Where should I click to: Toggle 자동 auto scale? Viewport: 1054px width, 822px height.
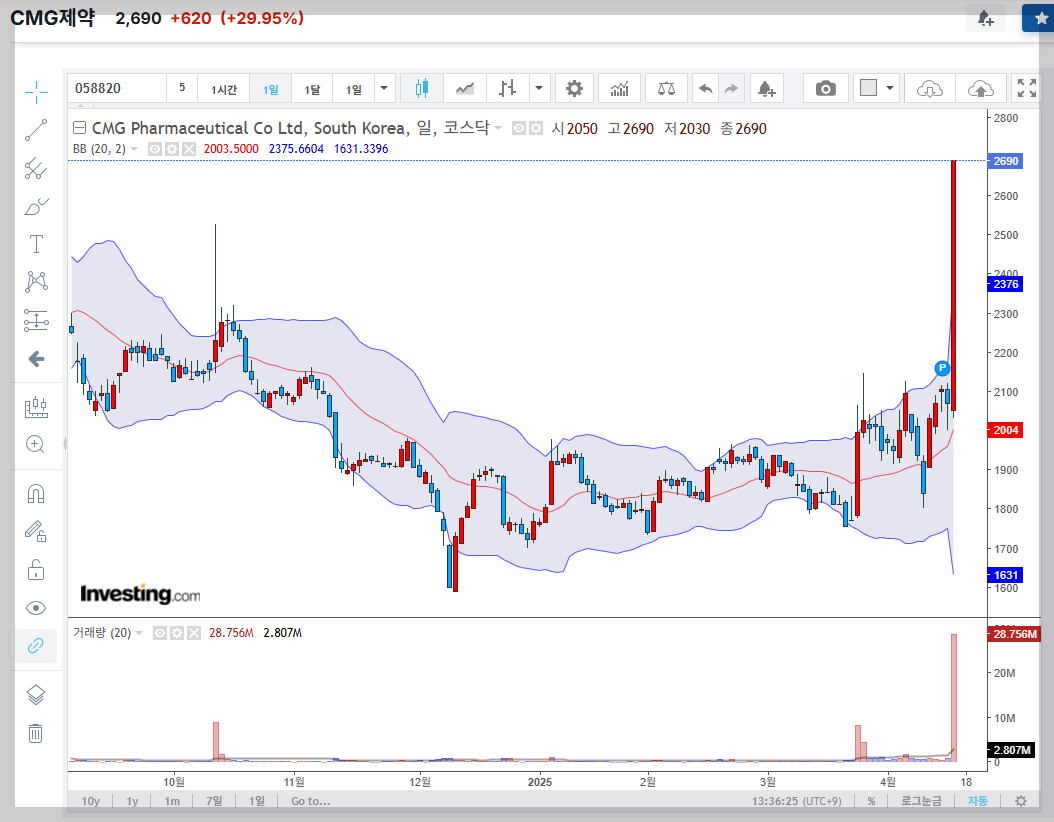(977, 800)
